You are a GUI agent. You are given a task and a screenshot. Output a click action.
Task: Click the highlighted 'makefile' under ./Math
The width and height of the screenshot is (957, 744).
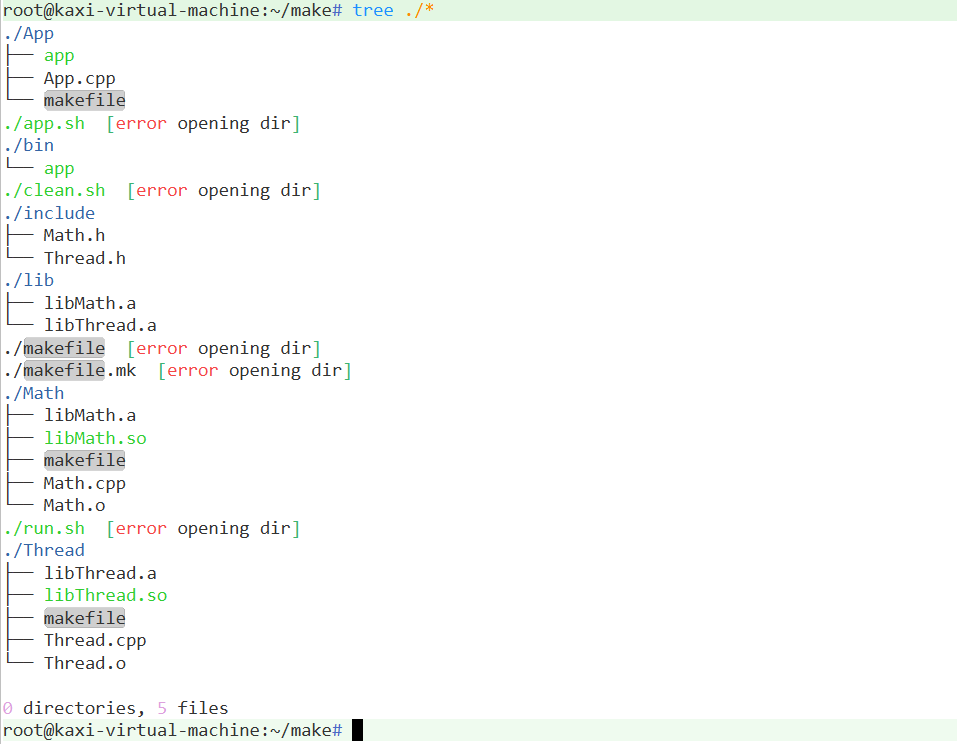[85, 460]
